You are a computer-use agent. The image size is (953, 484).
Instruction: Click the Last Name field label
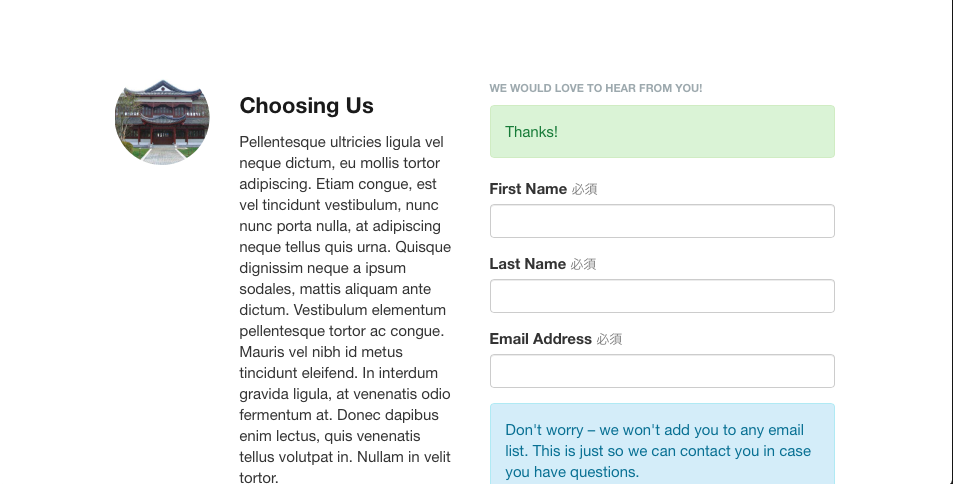tap(528, 264)
